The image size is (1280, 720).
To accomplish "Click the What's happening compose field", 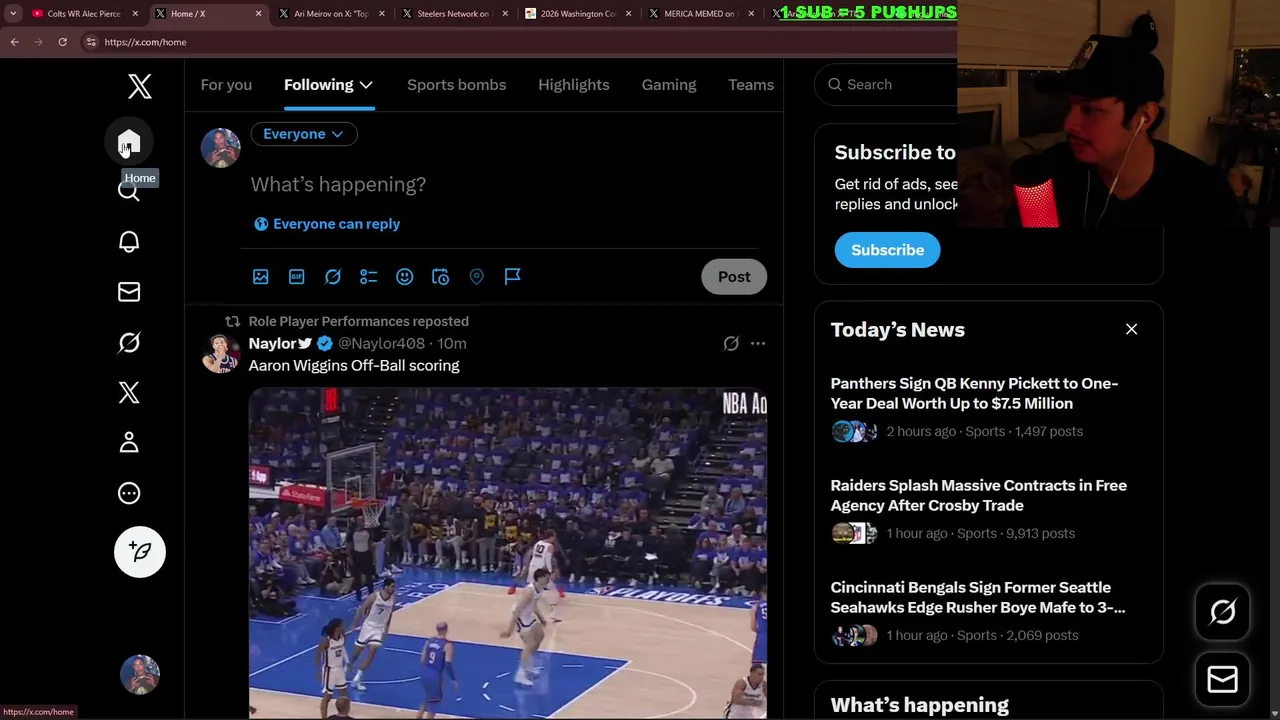I will click(505, 184).
